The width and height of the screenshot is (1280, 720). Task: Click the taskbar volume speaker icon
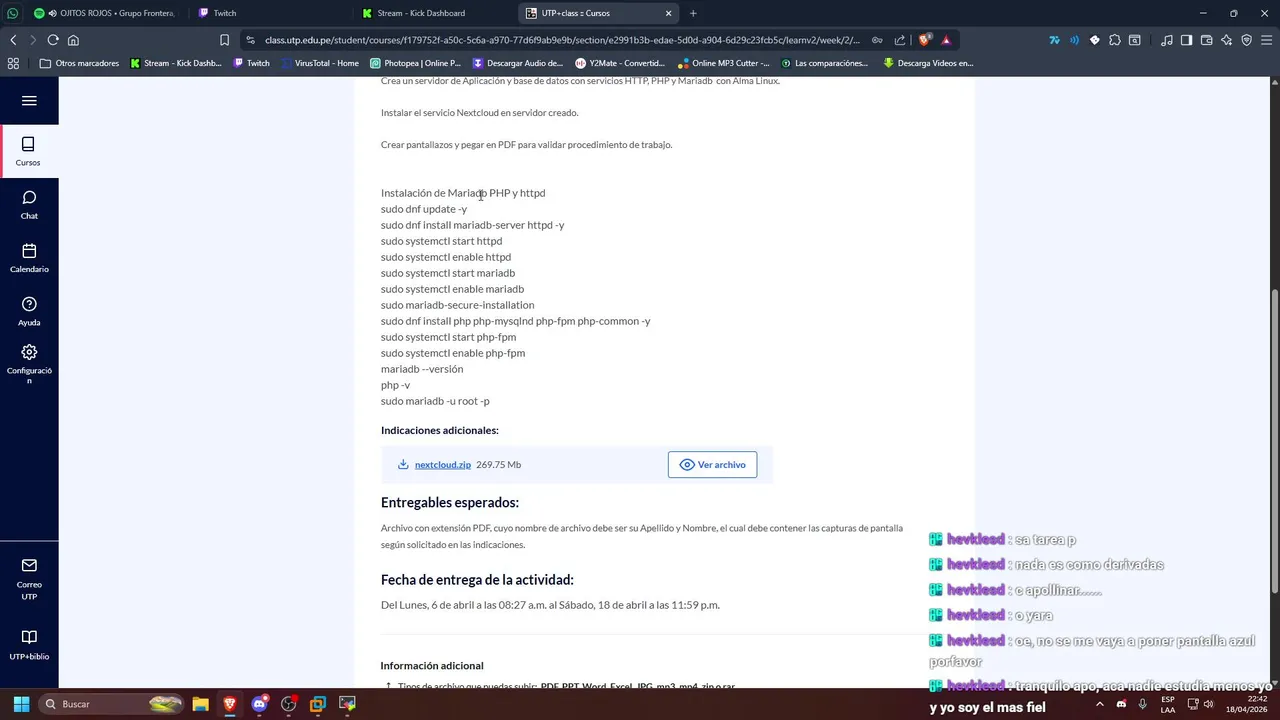[x=1208, y=704]
